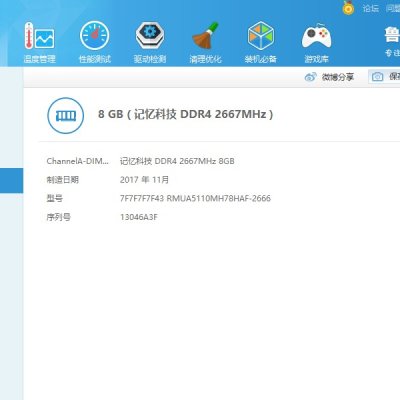This screenshot has width=400, height=400.
Task: Click the 制造日期 label
Action: (63, 180)
